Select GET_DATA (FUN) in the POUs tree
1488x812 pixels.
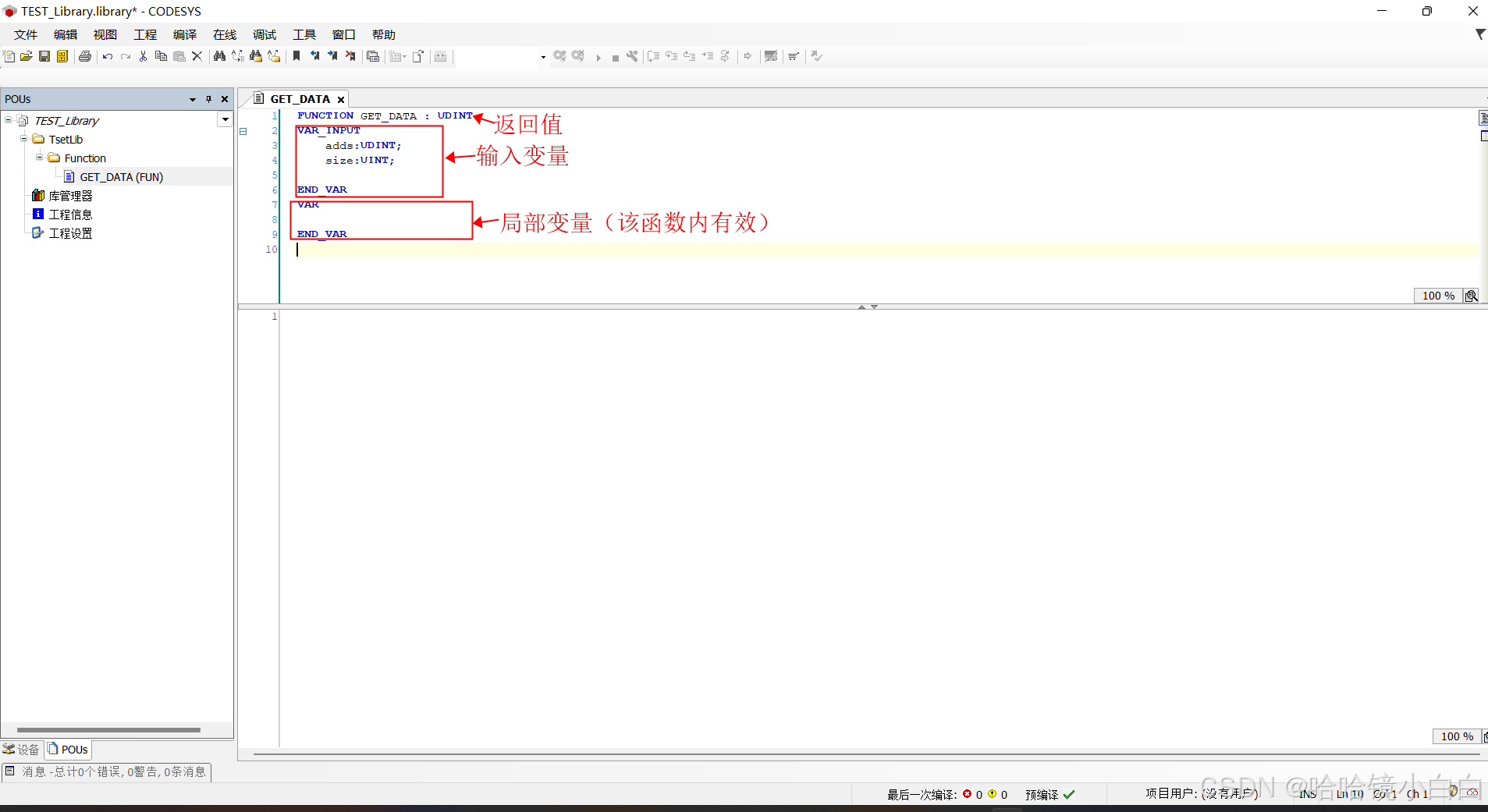click(122, 176)
